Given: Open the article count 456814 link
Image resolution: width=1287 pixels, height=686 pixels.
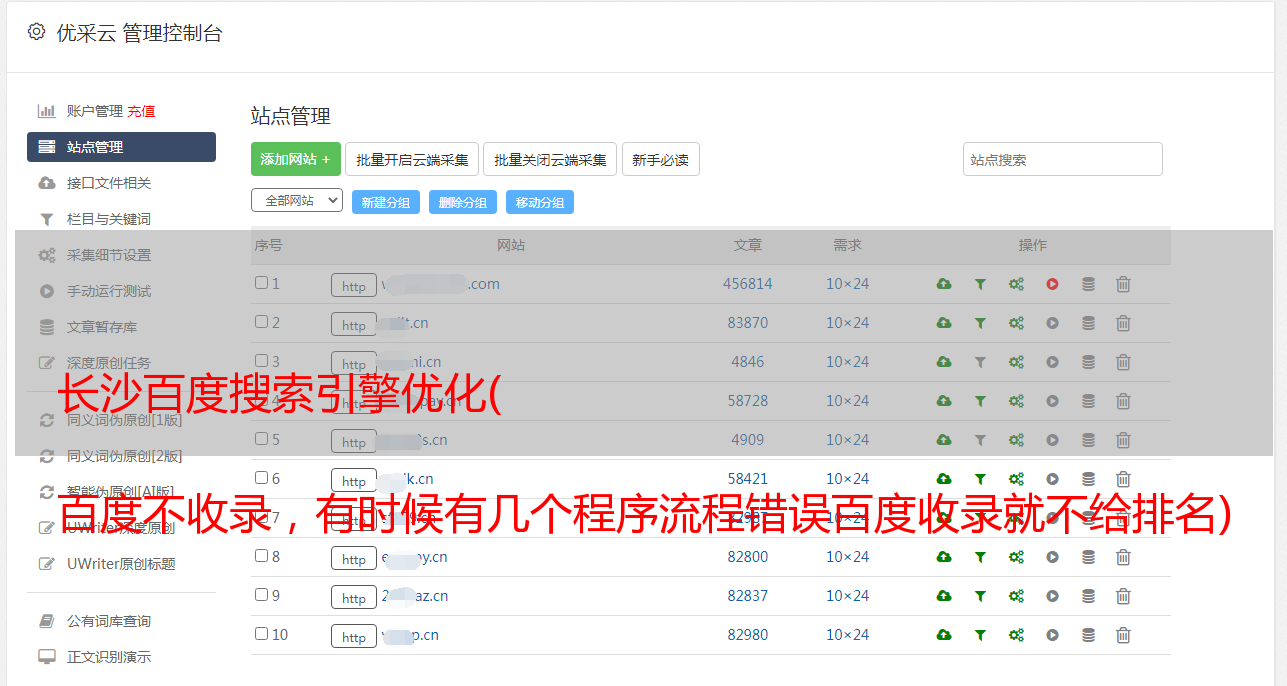Looking at the screenshot, I should 747,284.
